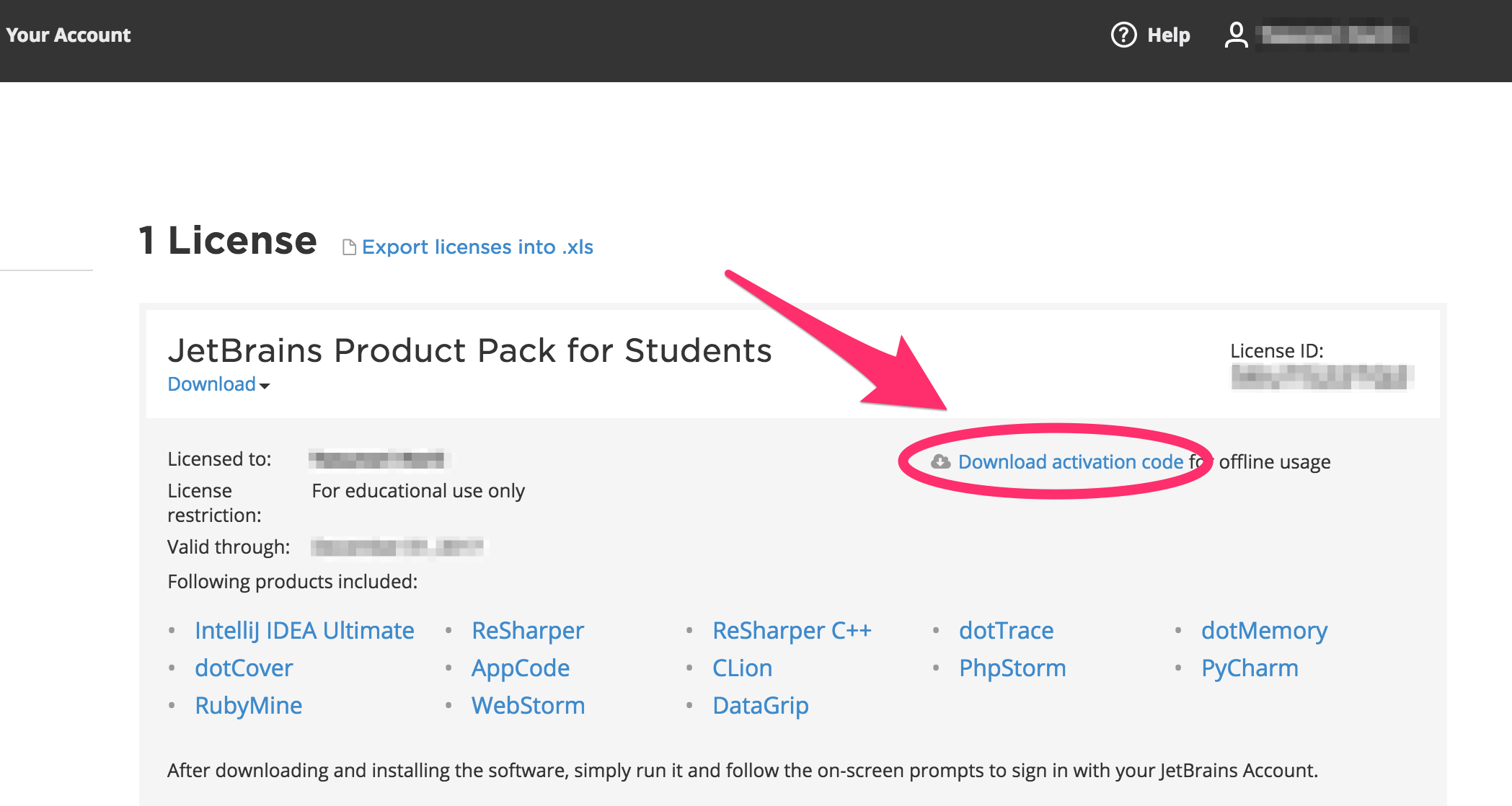Export licenses into .xls
This screenshot has width=1512, height=806.
(x=477, y=247)
